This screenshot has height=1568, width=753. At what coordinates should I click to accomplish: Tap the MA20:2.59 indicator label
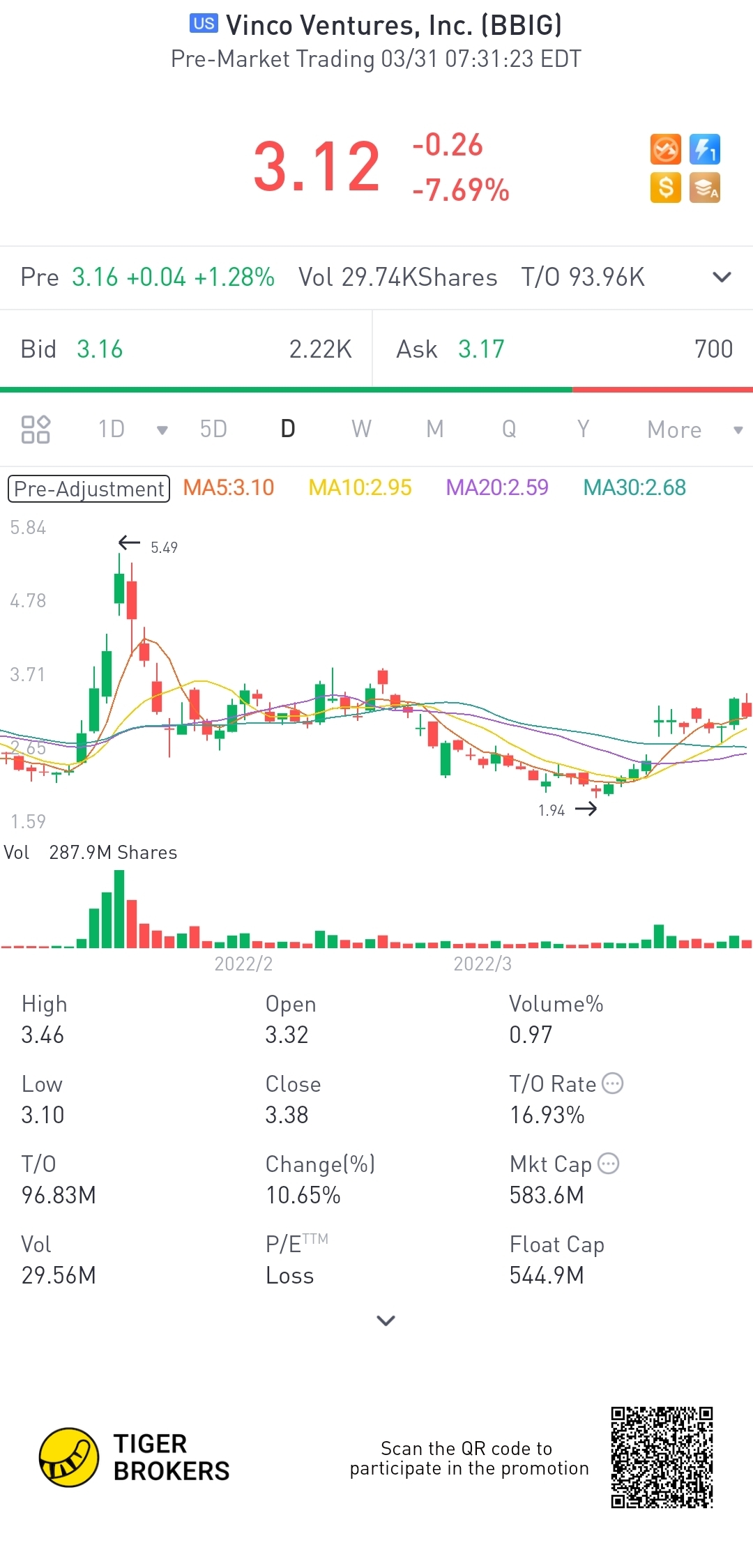(497, 487)
